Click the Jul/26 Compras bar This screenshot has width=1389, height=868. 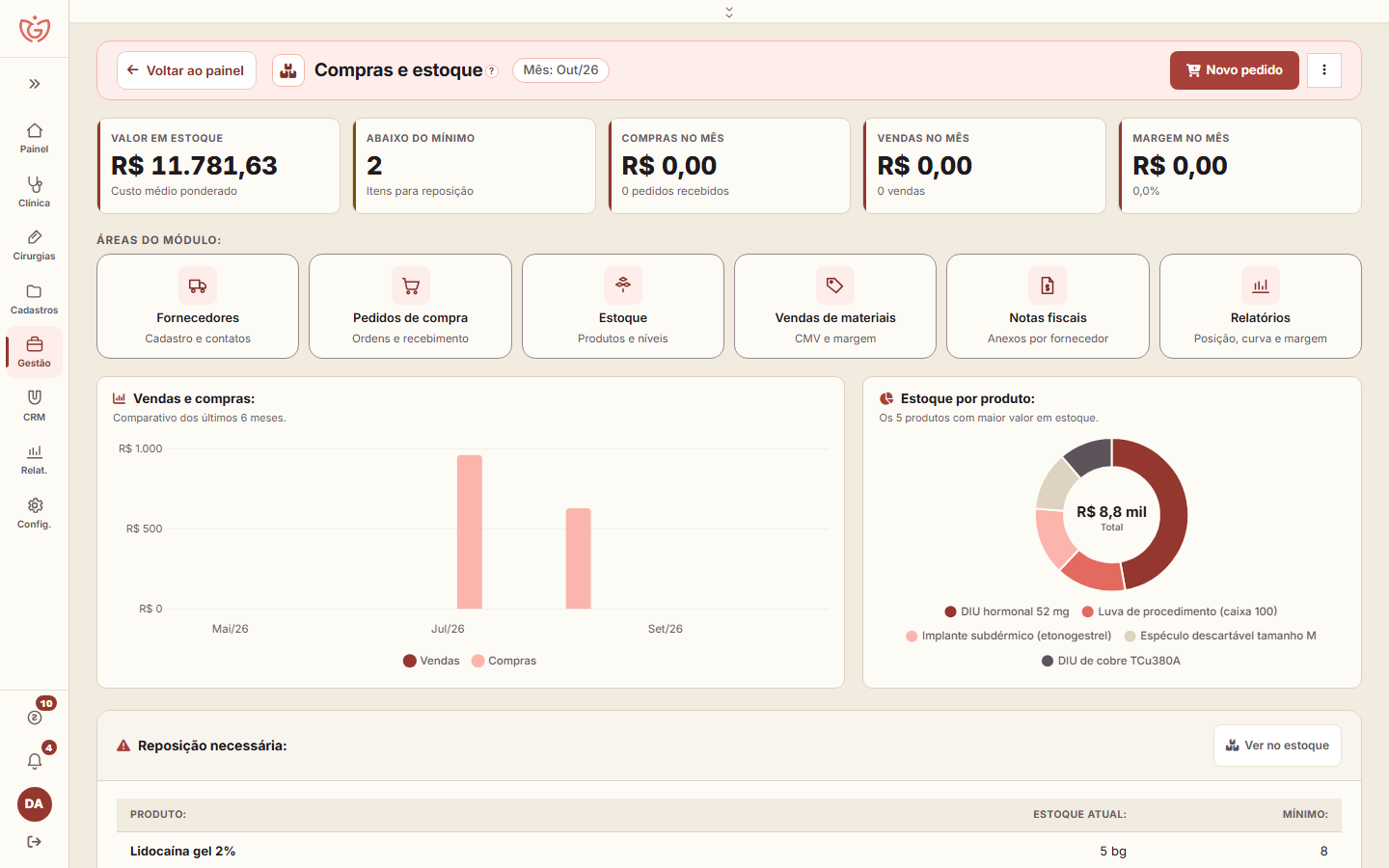pos(470,531)
